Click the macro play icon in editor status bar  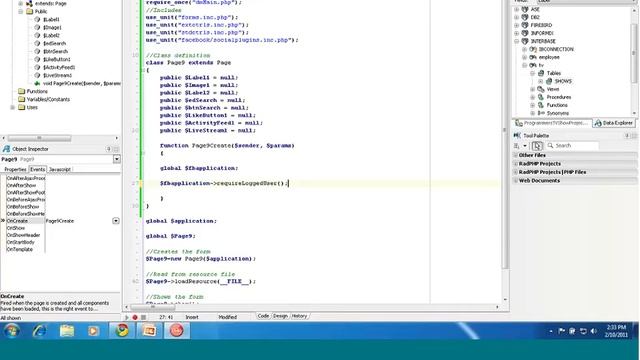[127, 317]
